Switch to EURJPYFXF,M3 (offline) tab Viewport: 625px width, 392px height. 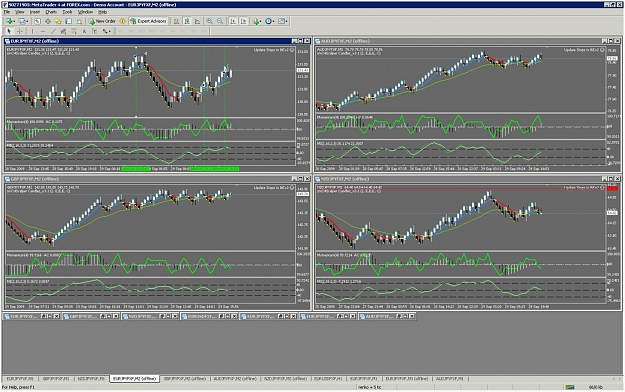[x=406, y=378]
